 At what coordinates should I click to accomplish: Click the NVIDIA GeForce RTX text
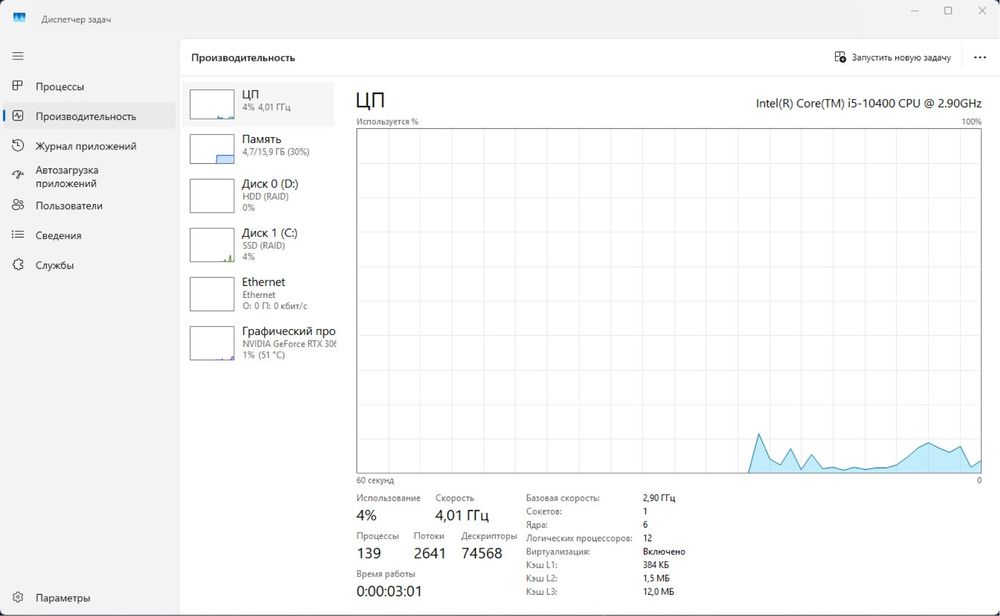[x=289, y=344]
